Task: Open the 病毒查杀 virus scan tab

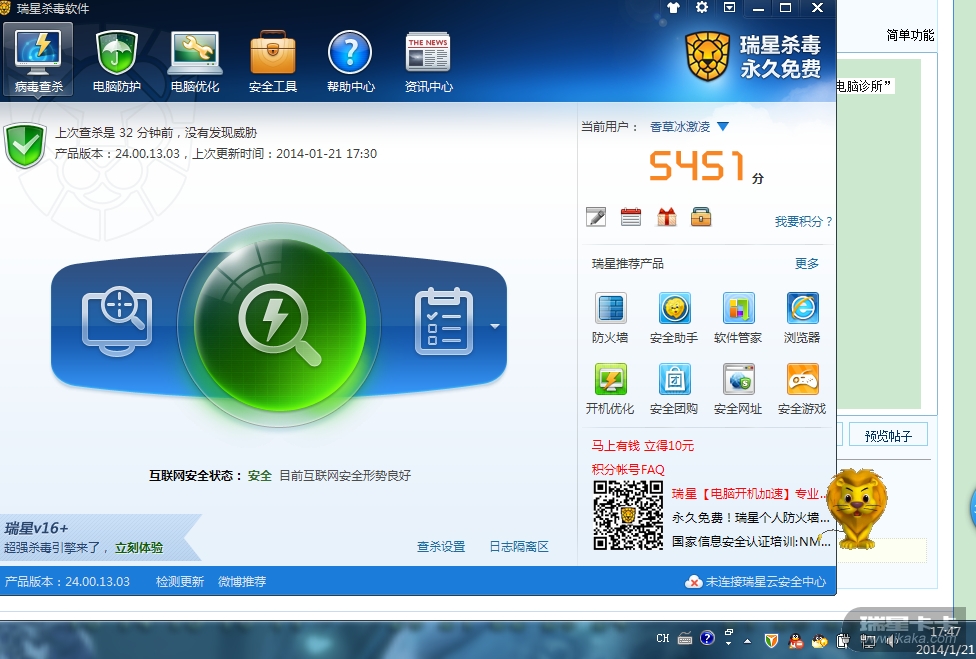Action: click(39, 60)
